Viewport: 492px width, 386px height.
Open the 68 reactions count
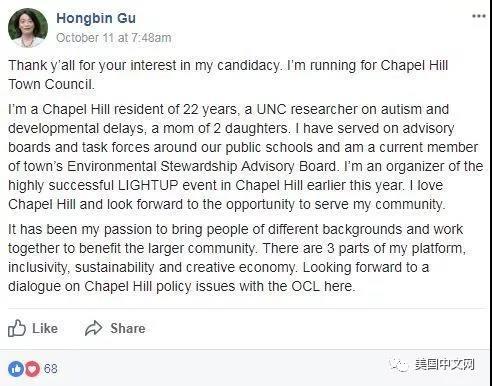tap(51, 369)
